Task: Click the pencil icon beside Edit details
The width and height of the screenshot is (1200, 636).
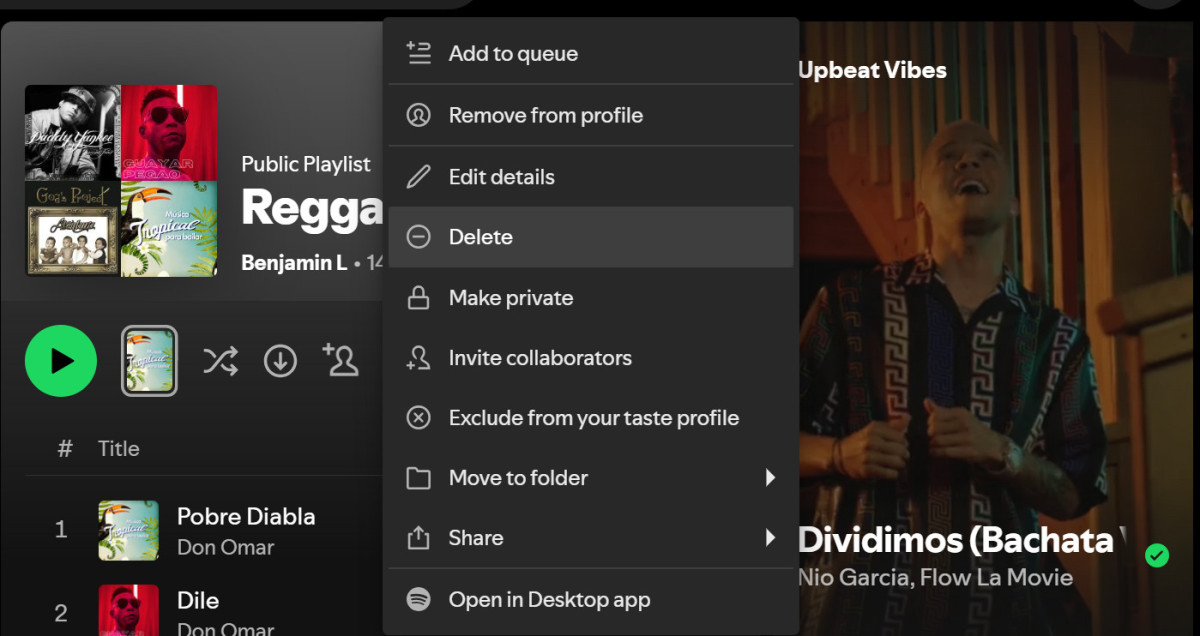Action: pos(419,176)
